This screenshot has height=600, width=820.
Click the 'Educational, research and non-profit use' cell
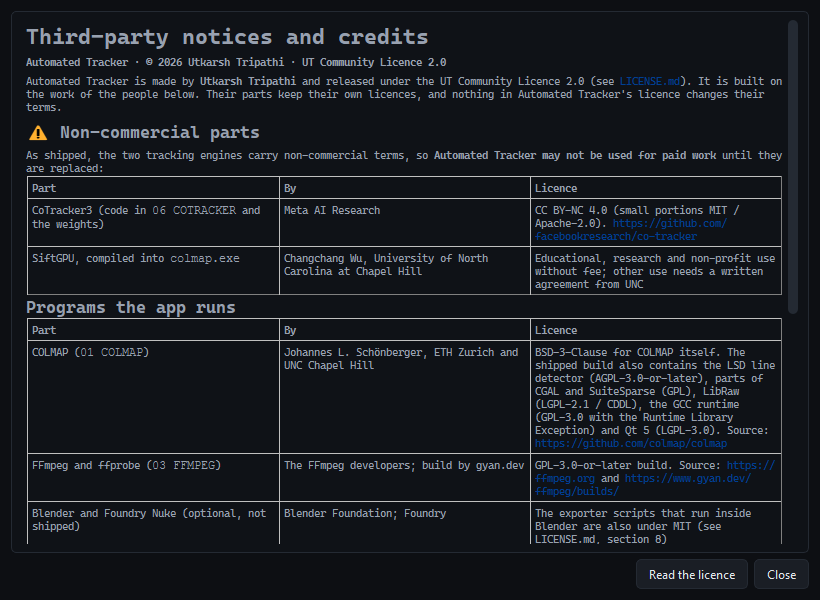pyautogui.click(x=656, y=270)
